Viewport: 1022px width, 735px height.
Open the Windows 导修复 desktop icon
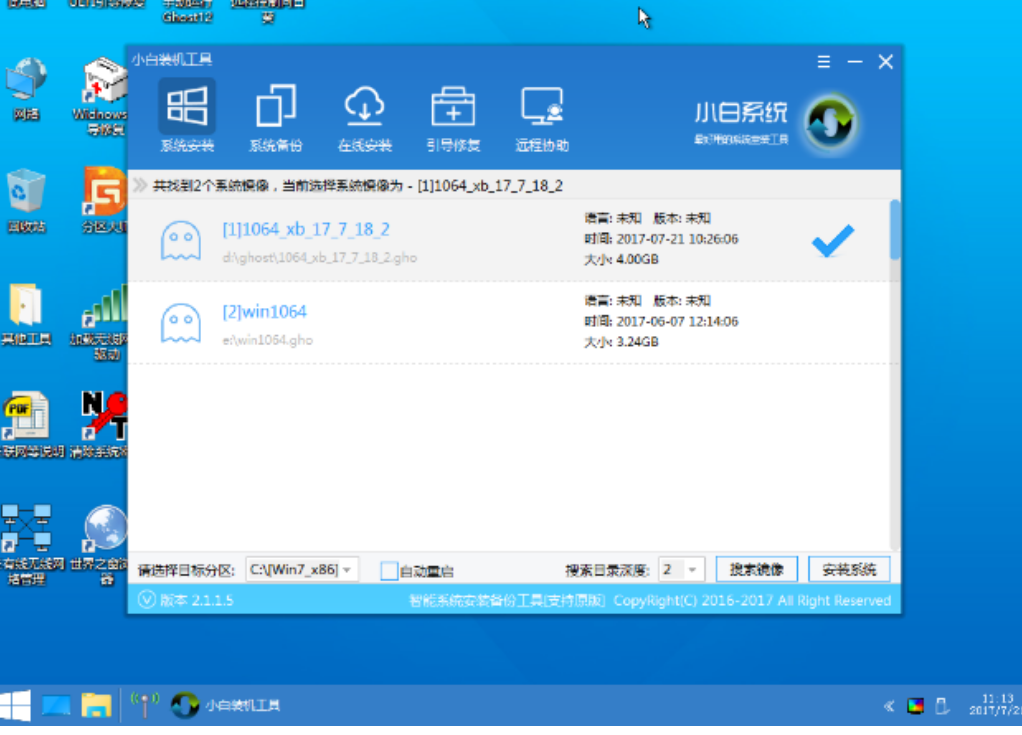102,96
